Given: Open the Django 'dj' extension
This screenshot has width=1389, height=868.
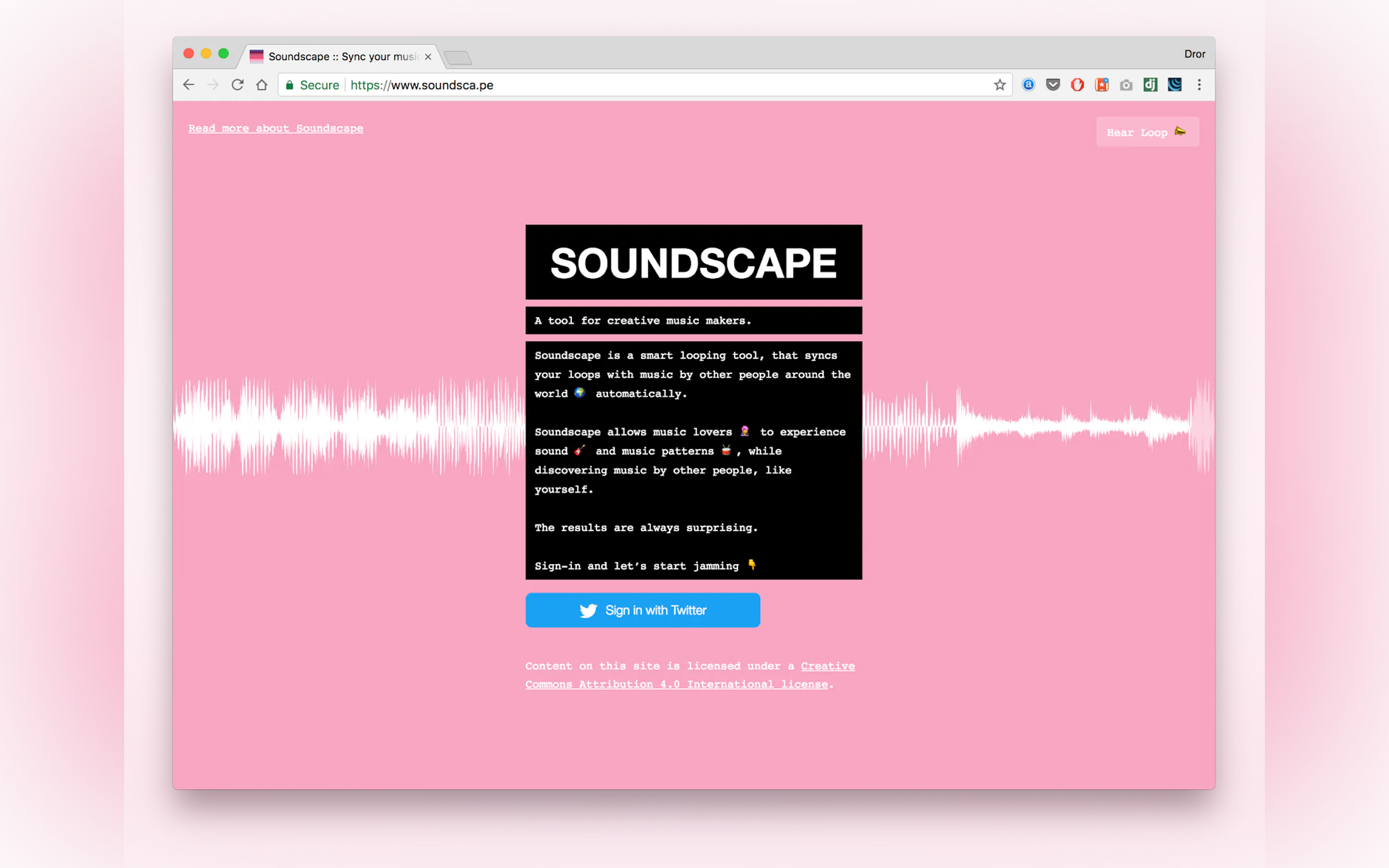Looking at the screenshot, I should pos(1150,85).
